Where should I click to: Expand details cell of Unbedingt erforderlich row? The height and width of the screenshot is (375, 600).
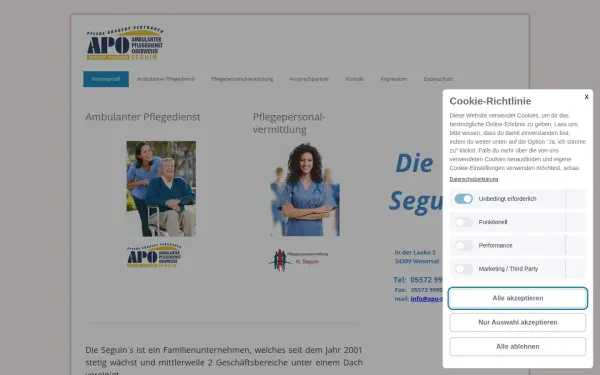[576, 199]
